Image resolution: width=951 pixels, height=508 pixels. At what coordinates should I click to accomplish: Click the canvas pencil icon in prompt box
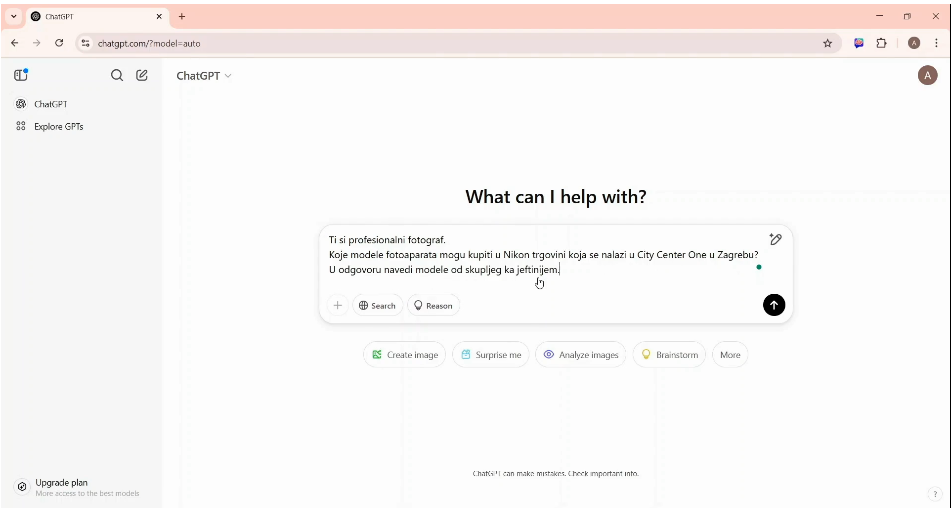775,239
